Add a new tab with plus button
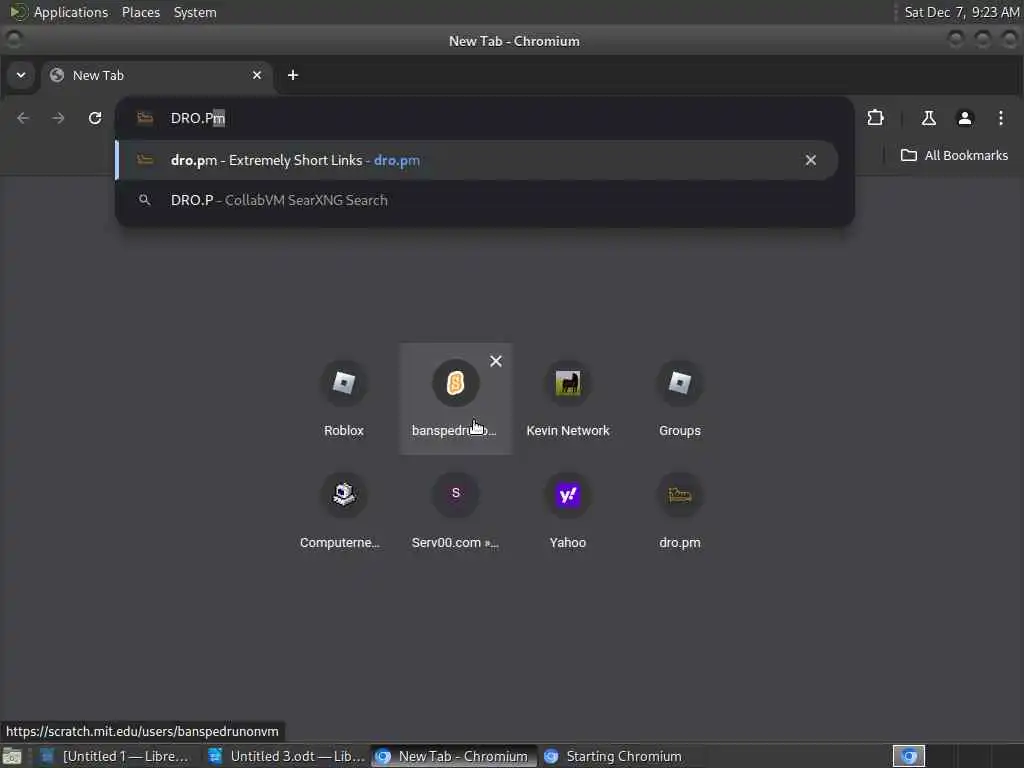The image size is (1024, 768). click(293, 75)
